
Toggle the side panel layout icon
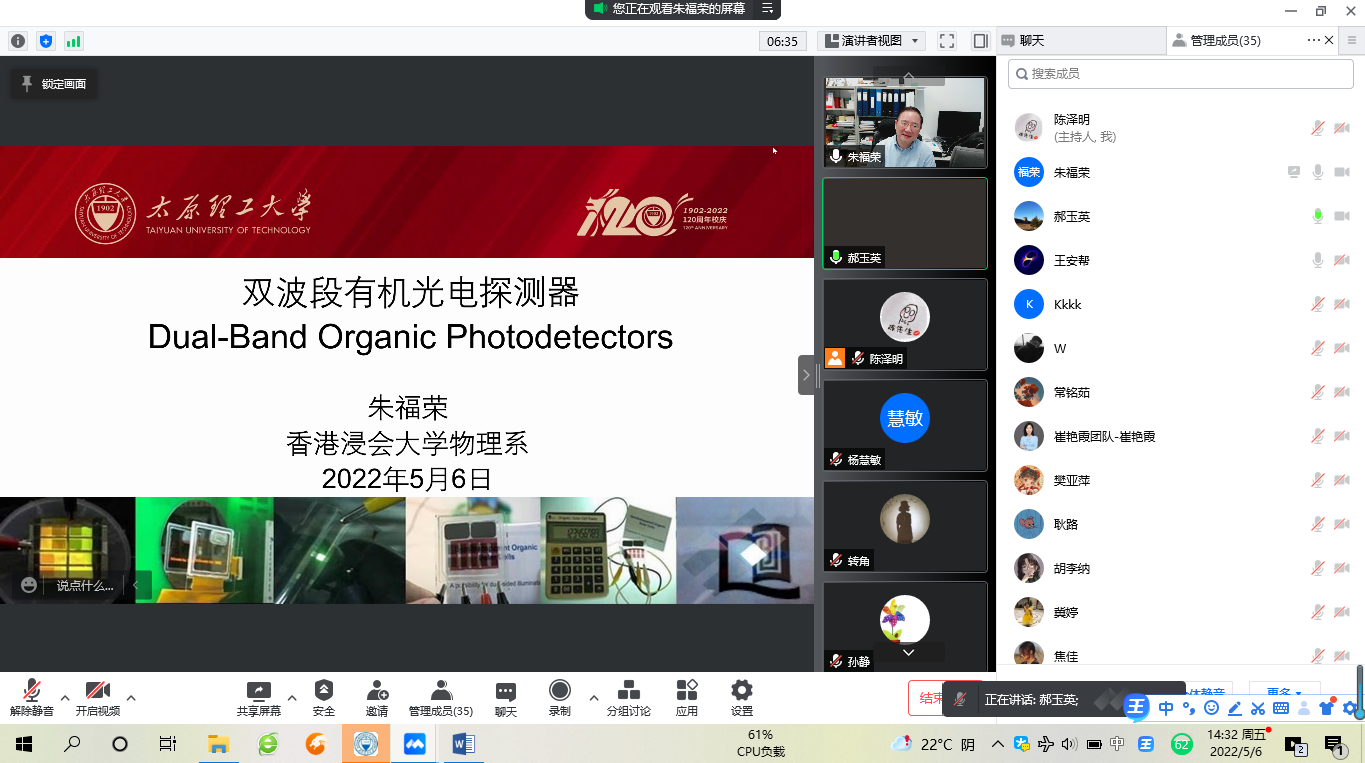click(x=980, y=41)
